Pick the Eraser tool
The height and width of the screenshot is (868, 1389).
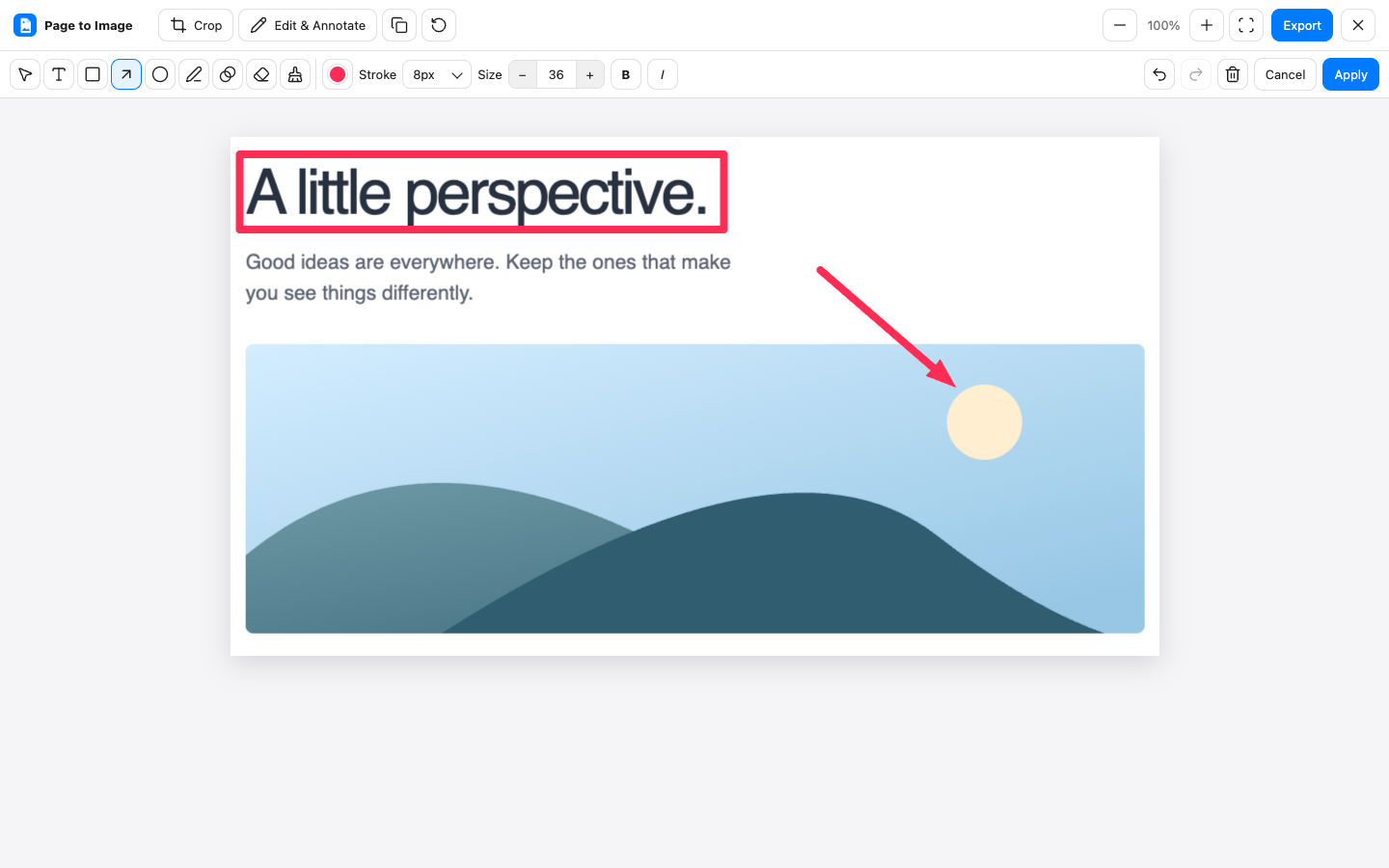[x=261, y=74]
